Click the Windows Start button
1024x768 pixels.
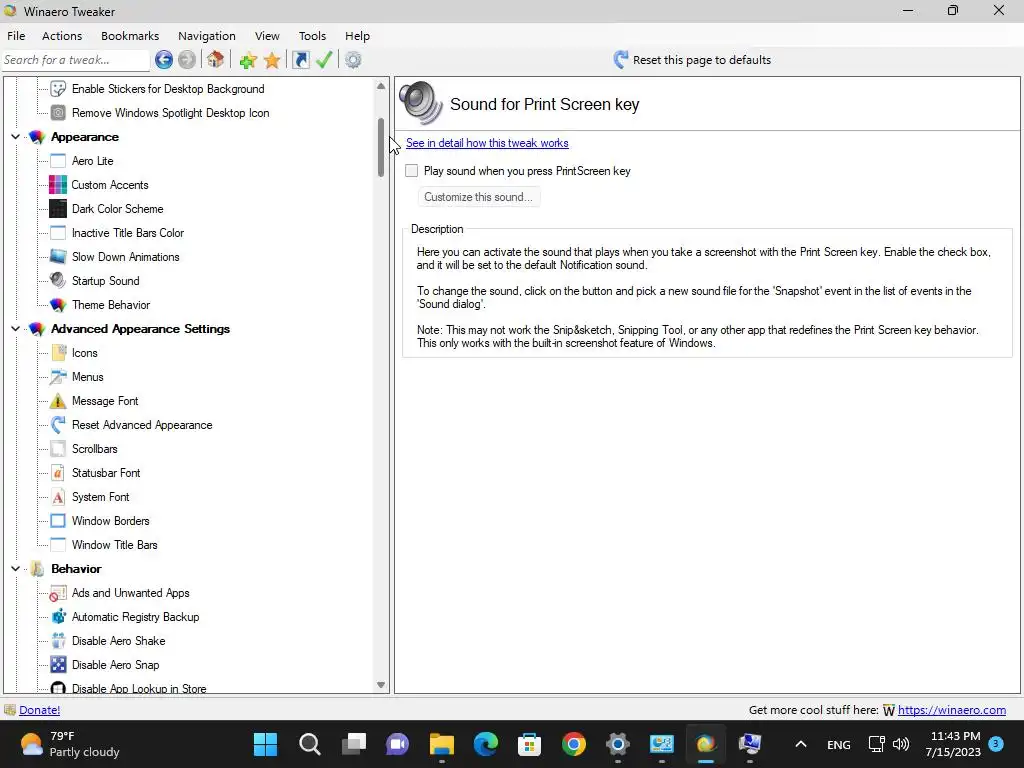tap(265, 744)
